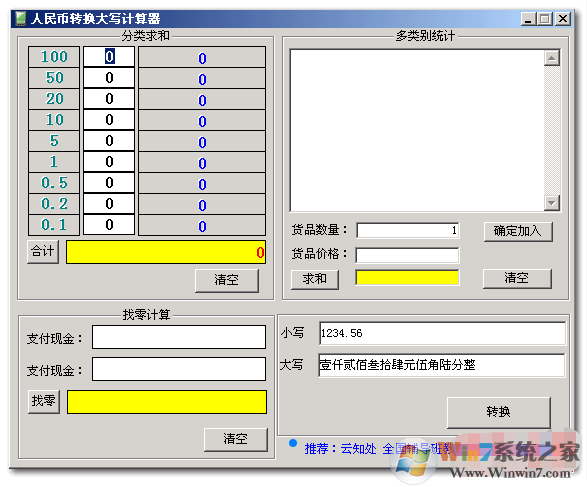This screenshot has height=487, width=587.
Task: Click the 求和 button
Action: coord(315,279)
